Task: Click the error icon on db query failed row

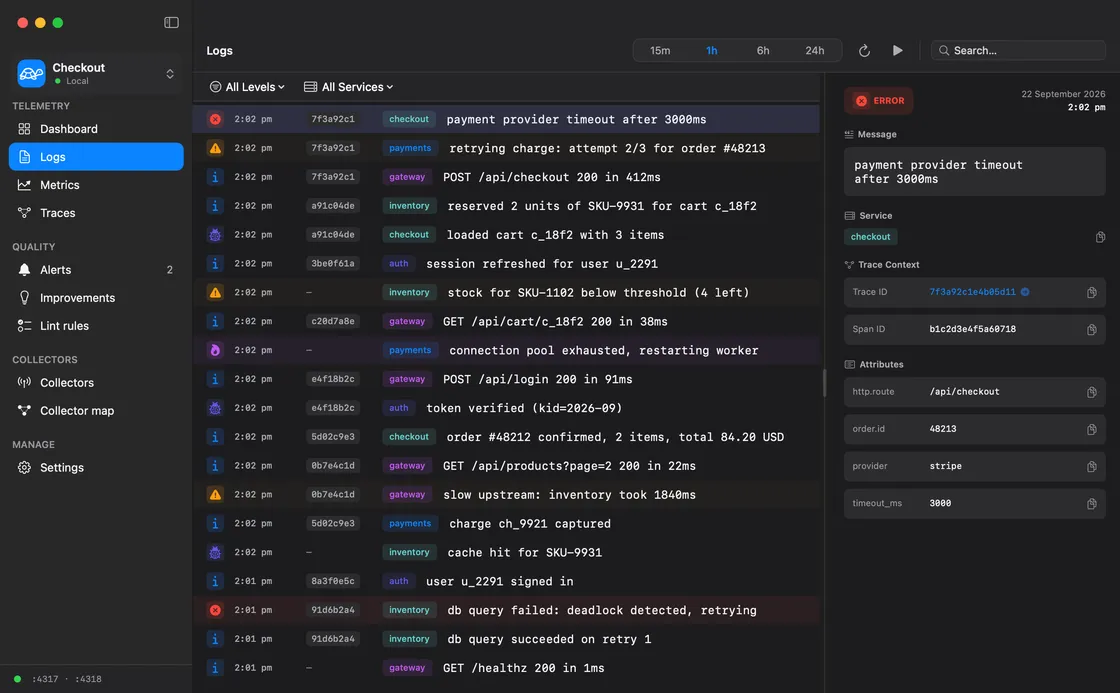Action: tap(215, 610)
